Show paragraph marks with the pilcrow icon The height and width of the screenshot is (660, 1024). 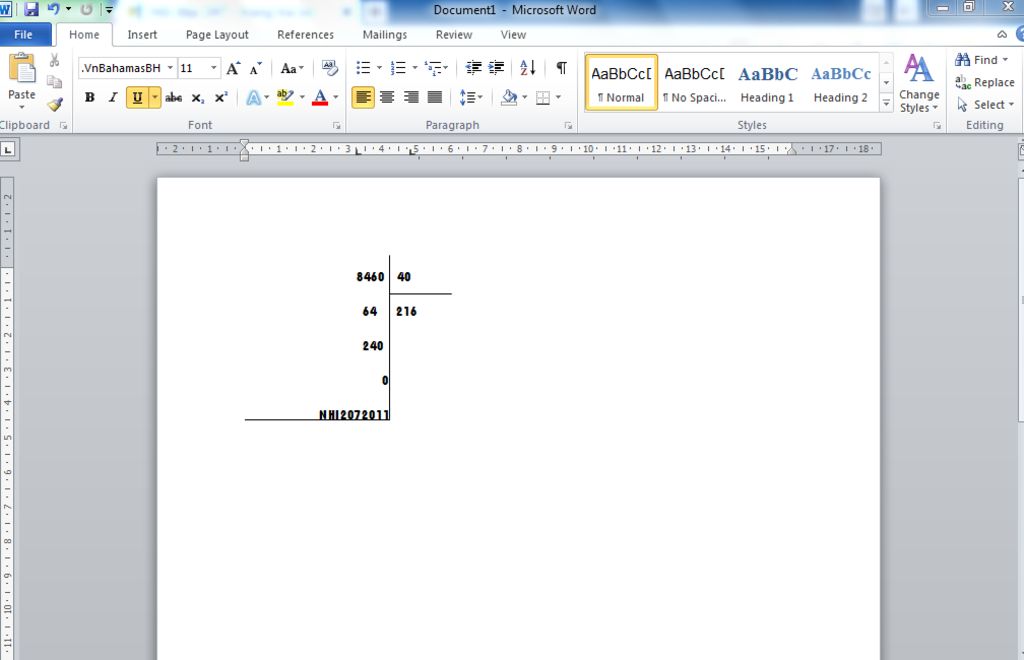(x=561, y=67)
